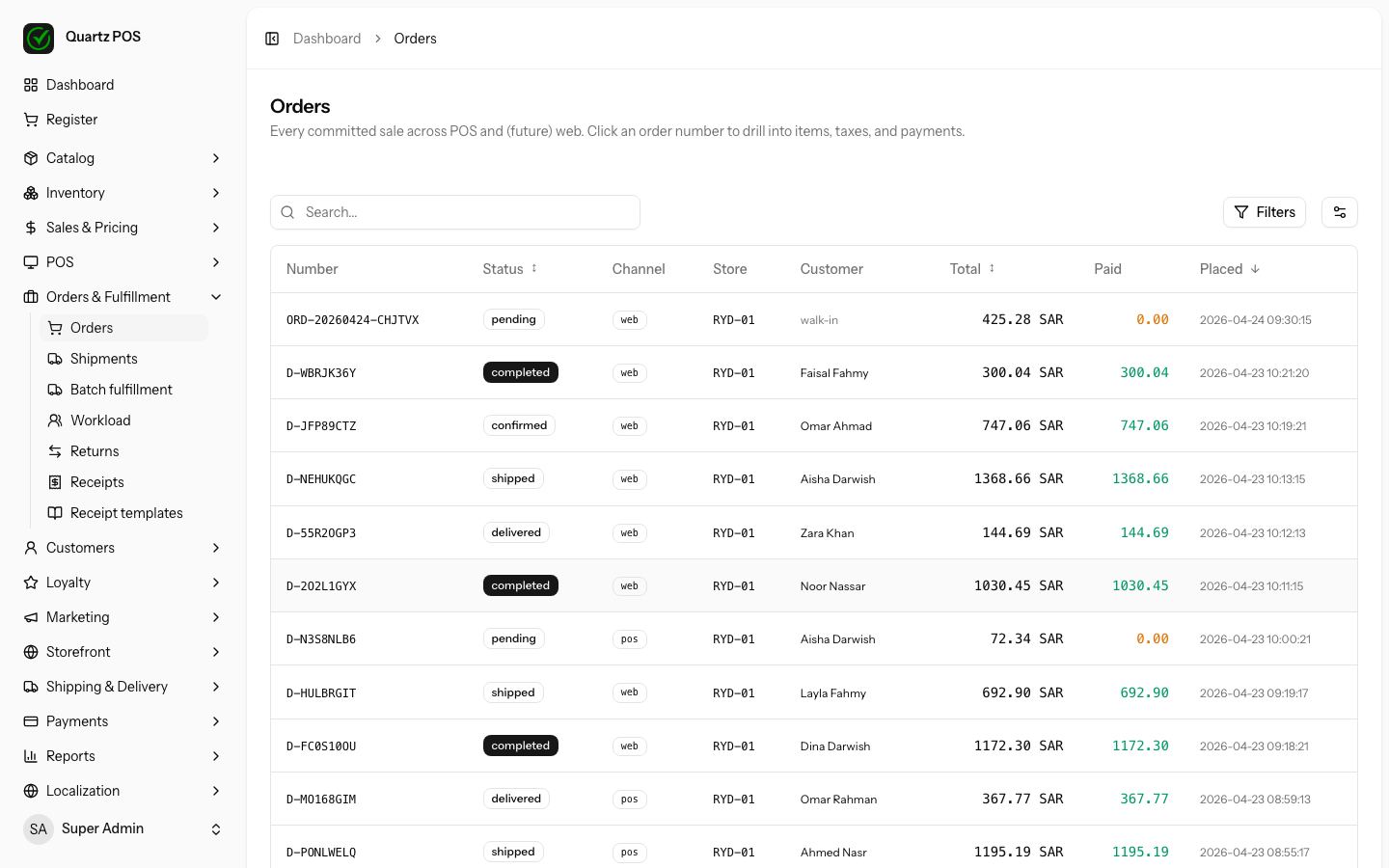
Task: Sort by Placed column header
Action: point(1230,269)
